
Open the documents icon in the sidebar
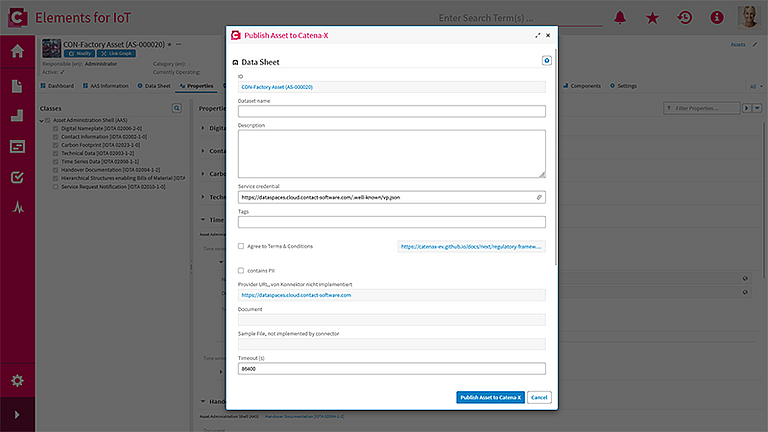(17, 86)
